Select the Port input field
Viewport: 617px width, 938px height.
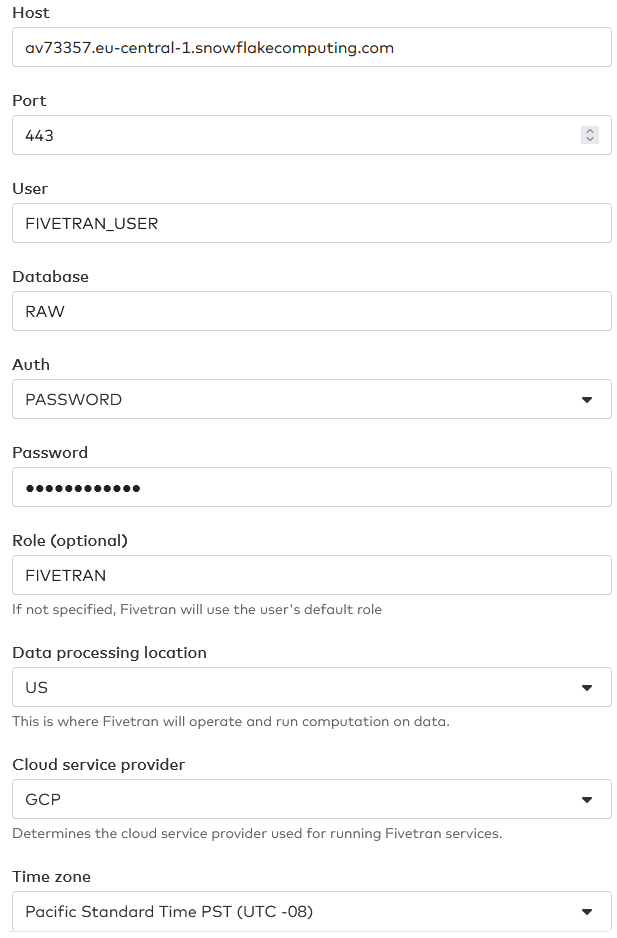pos(300,135)
